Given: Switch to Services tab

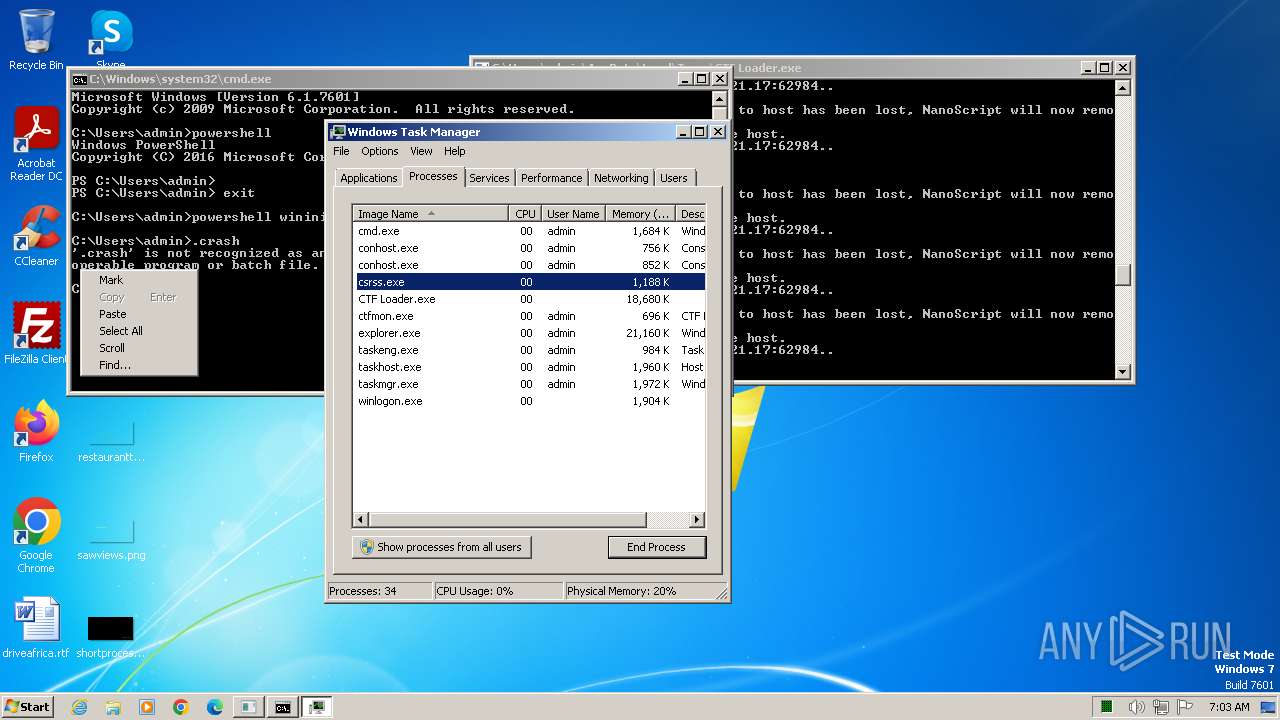Looking at the screenshot, I should (489, 178).
